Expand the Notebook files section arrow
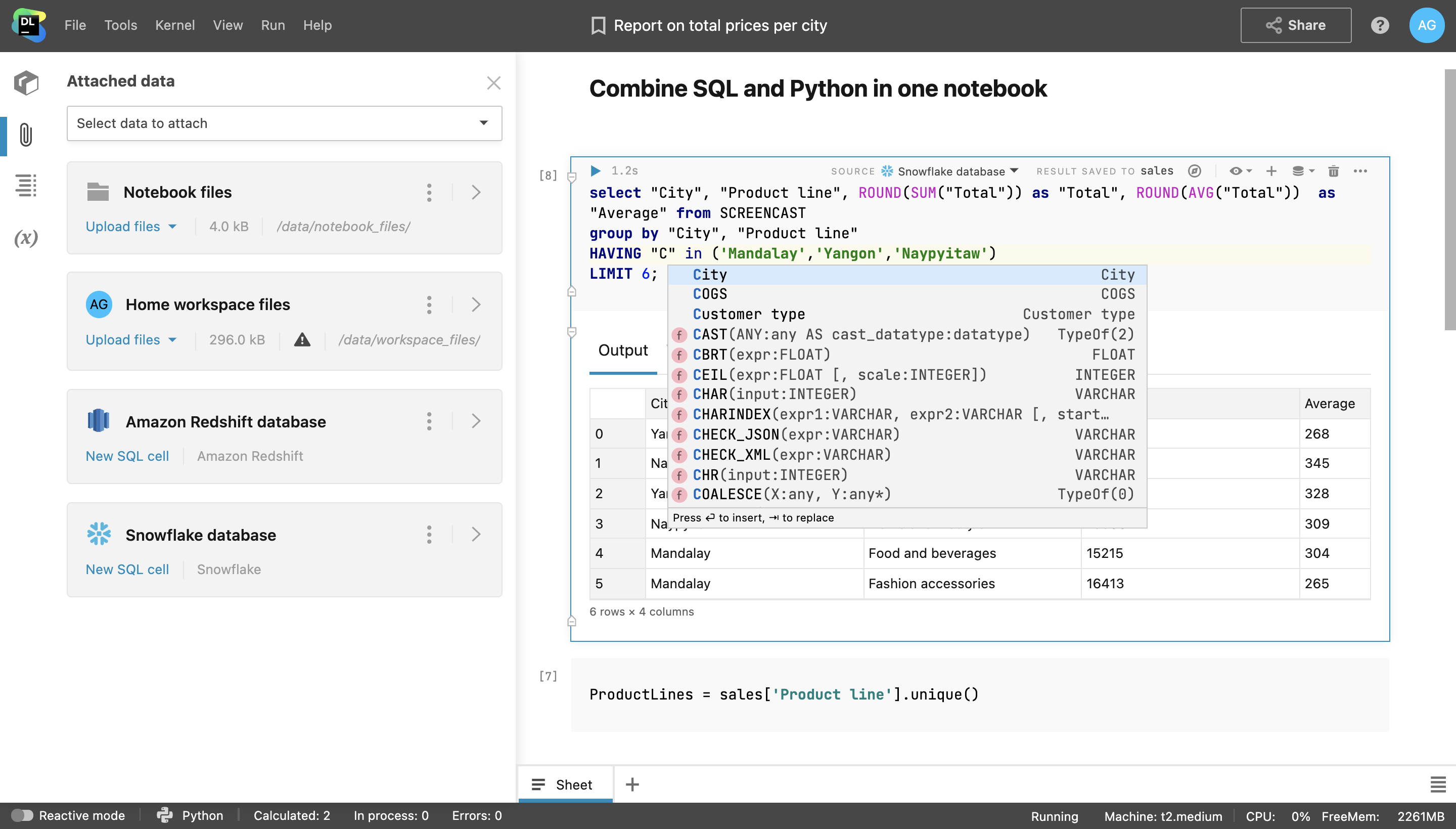Image resolution: width=1456 pixels, height=829 pixels. (476, 192)
